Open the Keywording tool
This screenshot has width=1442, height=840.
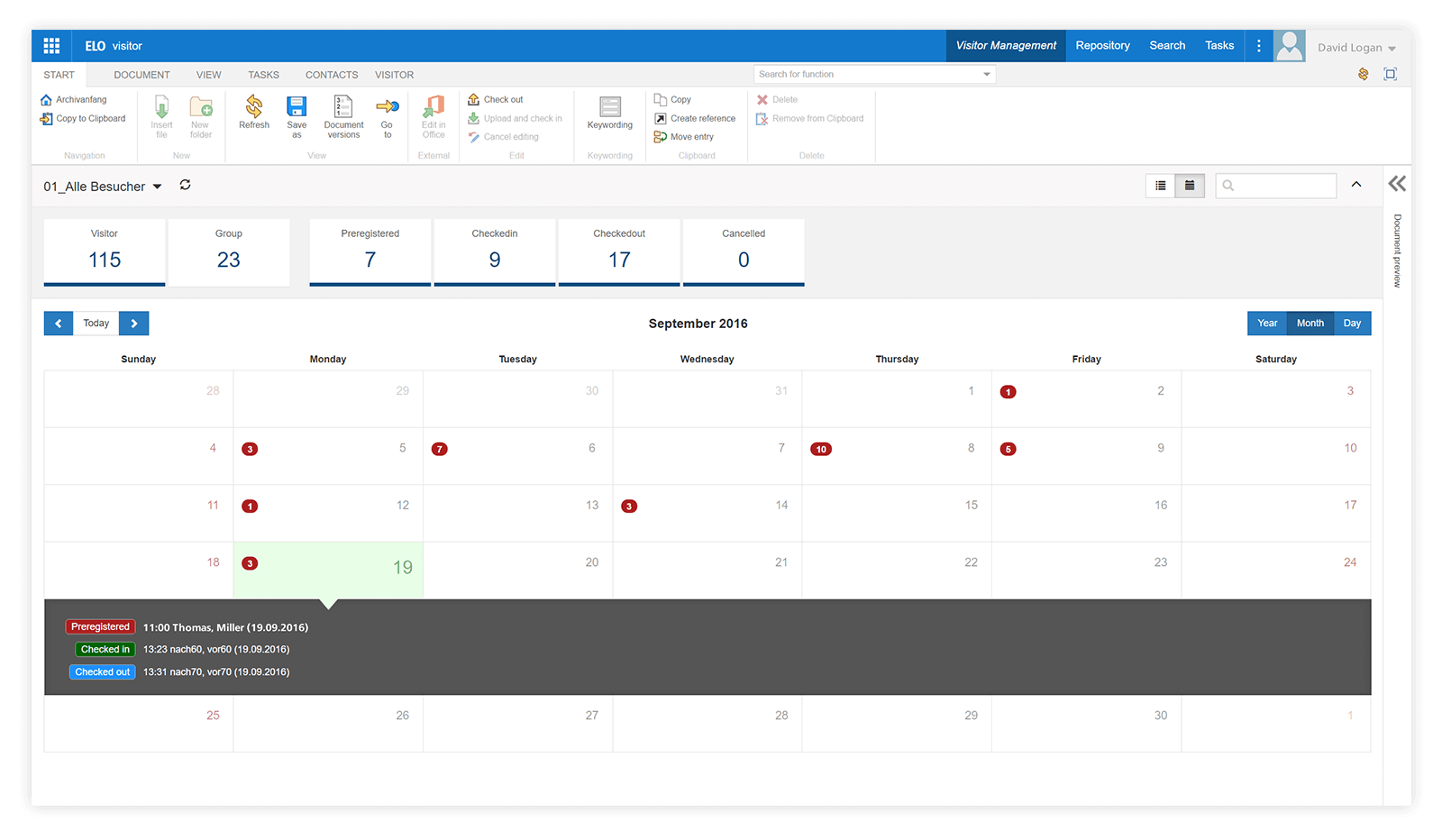click(x=610, y=108)
